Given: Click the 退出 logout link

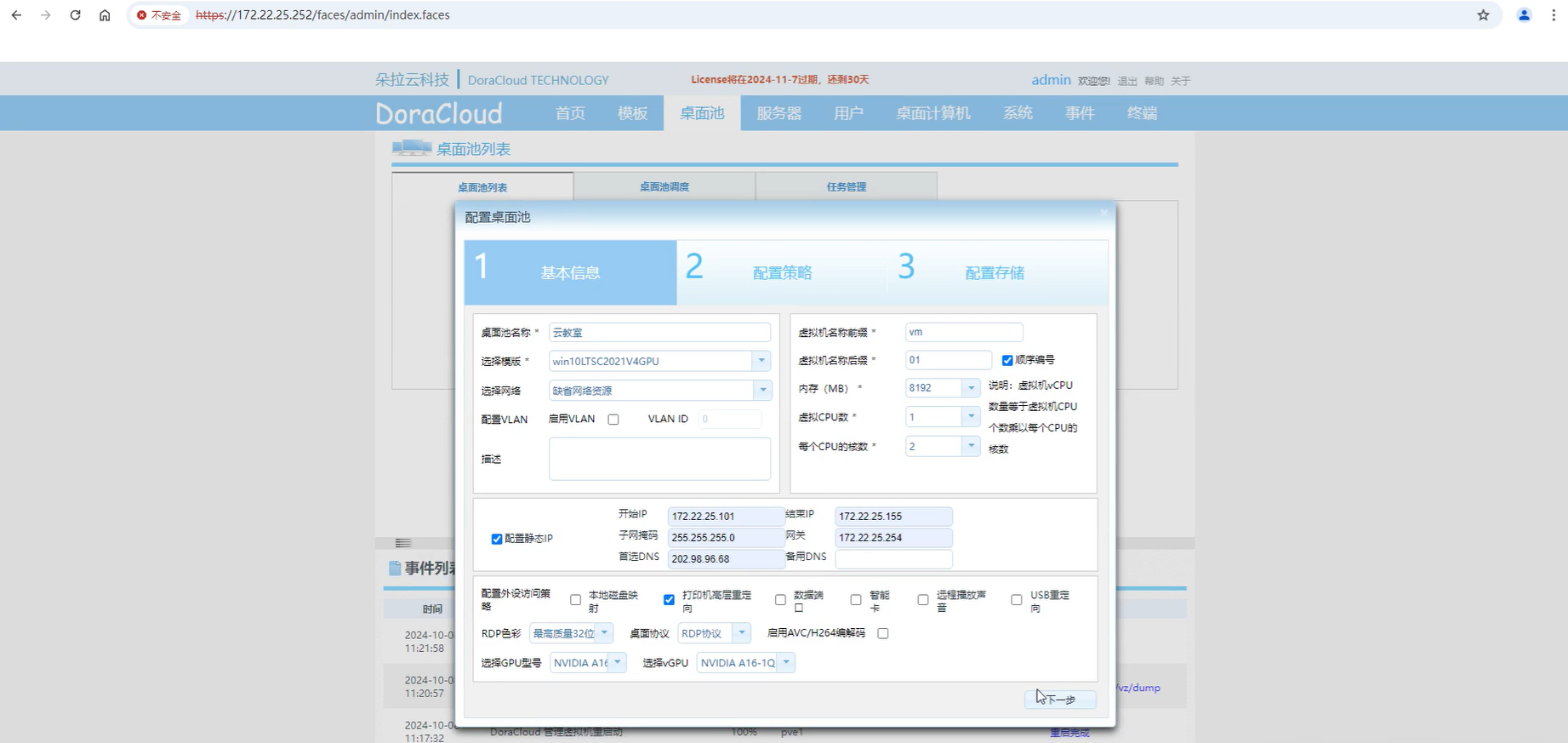Looking at the screenshot, I should (1127, 81).
